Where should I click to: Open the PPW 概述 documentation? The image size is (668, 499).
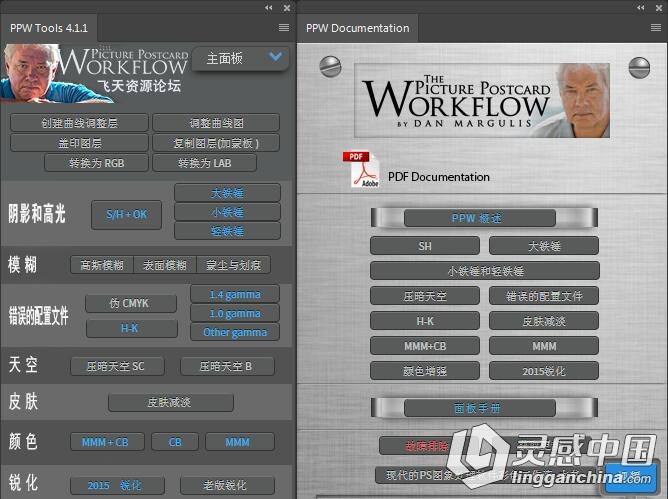[x=480, y=218]
